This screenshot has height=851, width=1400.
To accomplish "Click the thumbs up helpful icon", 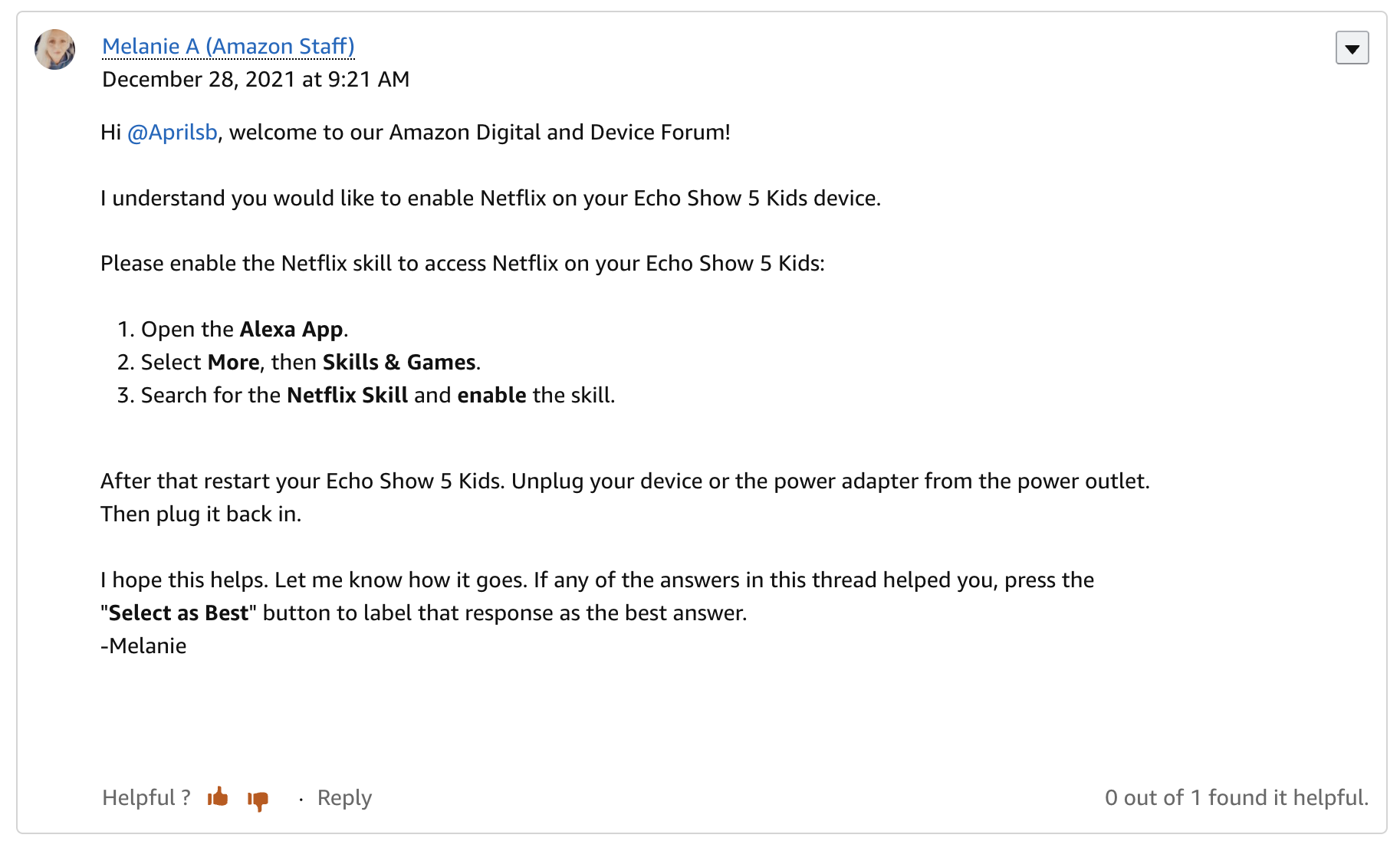I will coord(218,797).
